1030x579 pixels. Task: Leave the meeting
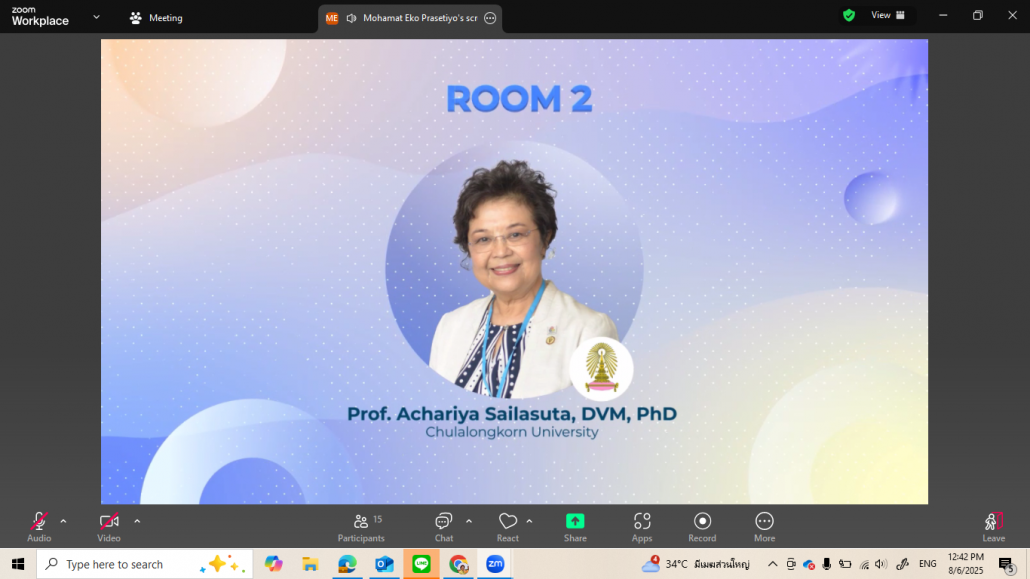[x=993, y=527]
